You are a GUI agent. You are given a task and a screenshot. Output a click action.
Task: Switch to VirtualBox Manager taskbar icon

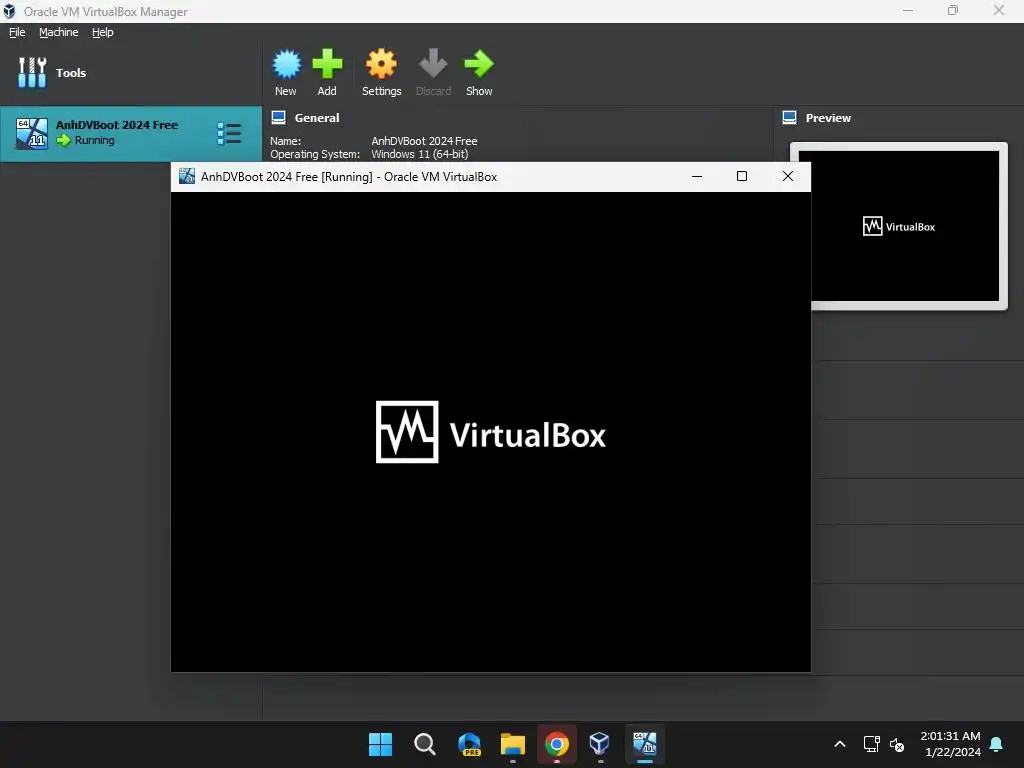tap(600, 744)
